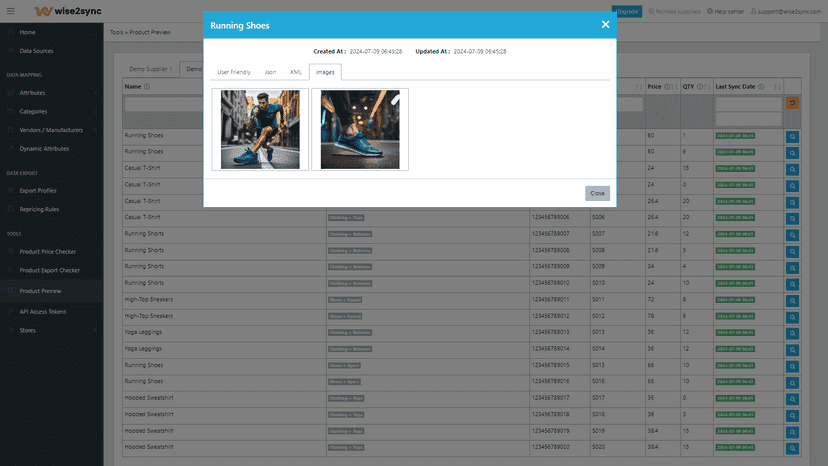Open the runner kneeling image thumbnail
The image size is (828, 466).
click(x=260, y=129)
